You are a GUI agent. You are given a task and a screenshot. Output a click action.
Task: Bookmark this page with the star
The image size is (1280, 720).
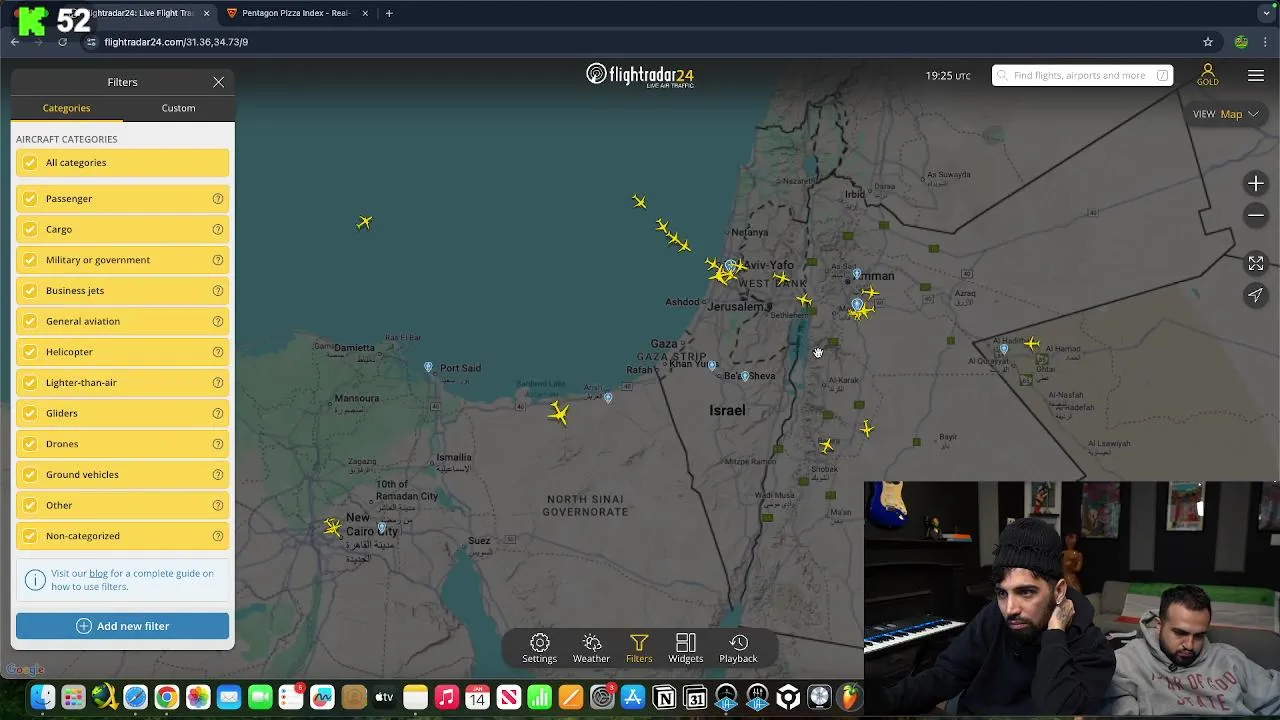tap(1208, 42)
